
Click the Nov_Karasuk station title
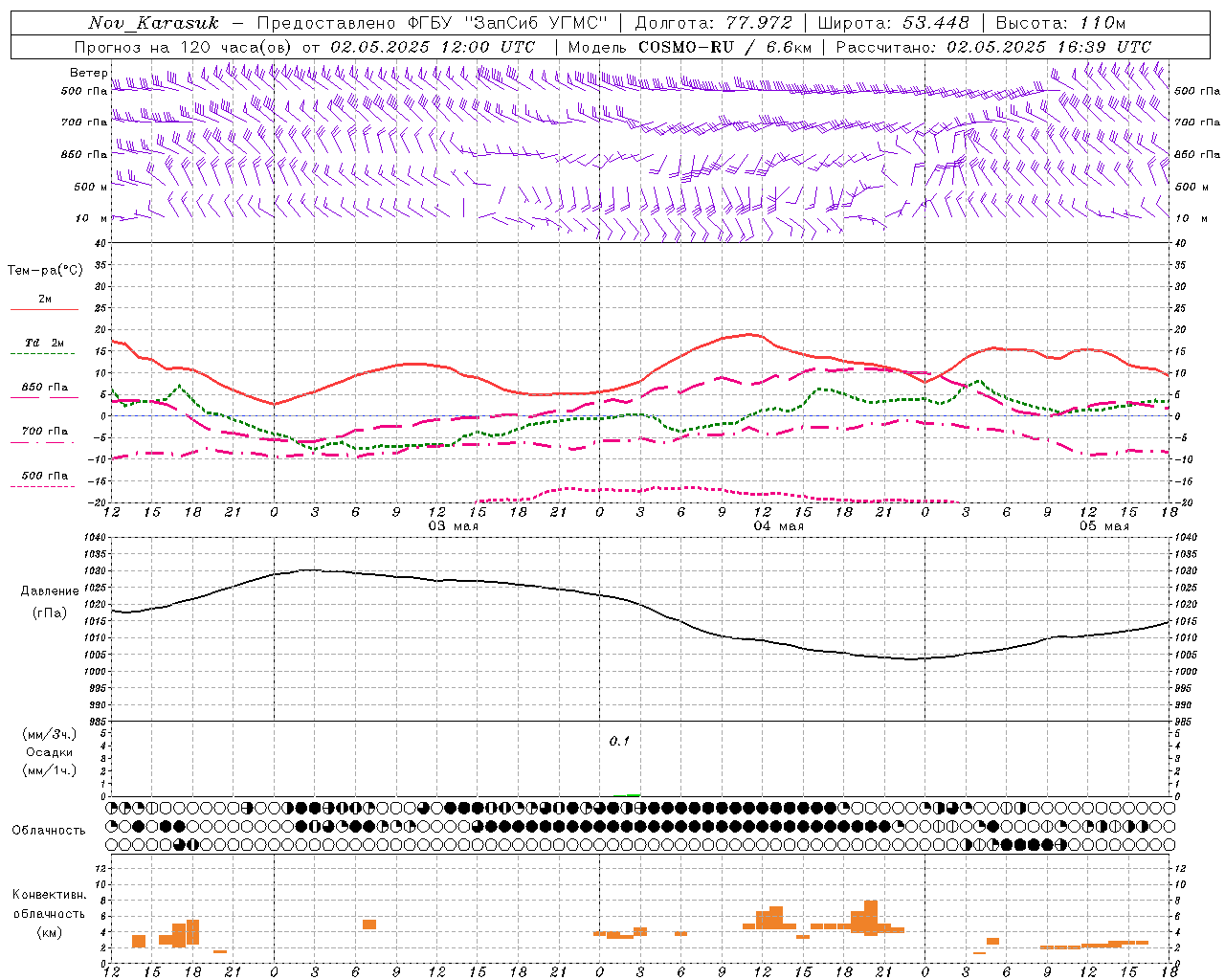pos(153,23)
